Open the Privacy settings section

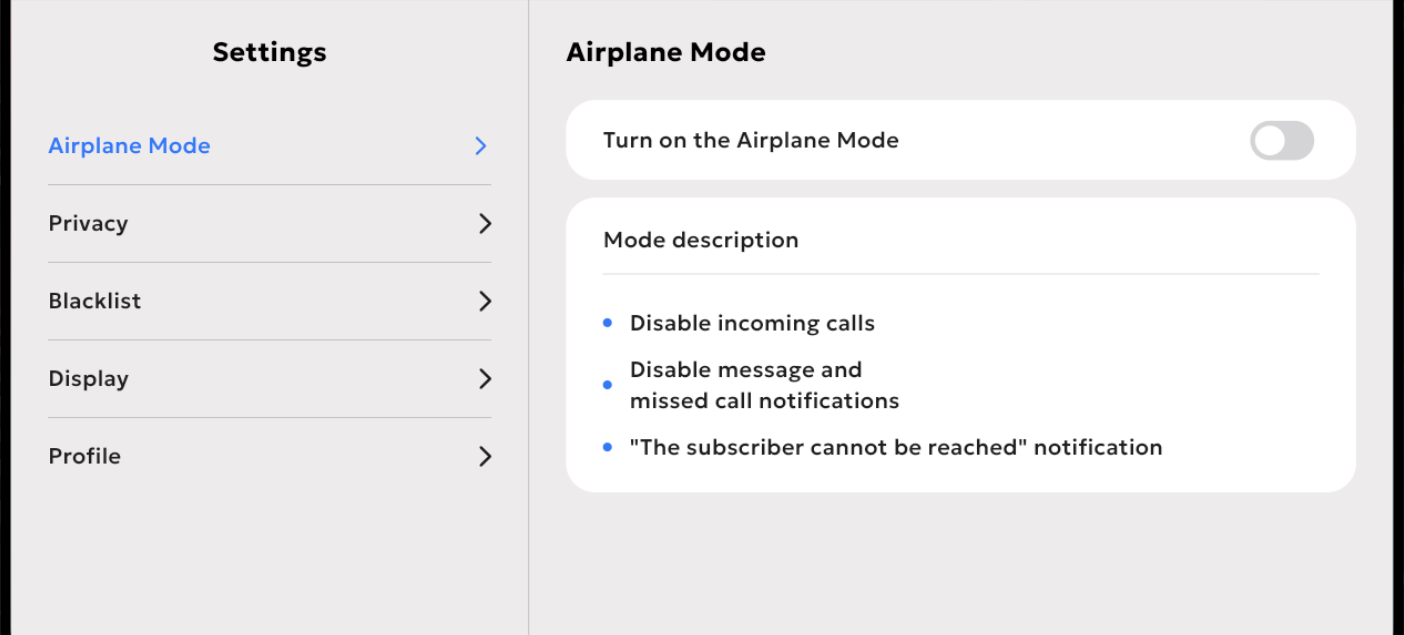(270, 224)
